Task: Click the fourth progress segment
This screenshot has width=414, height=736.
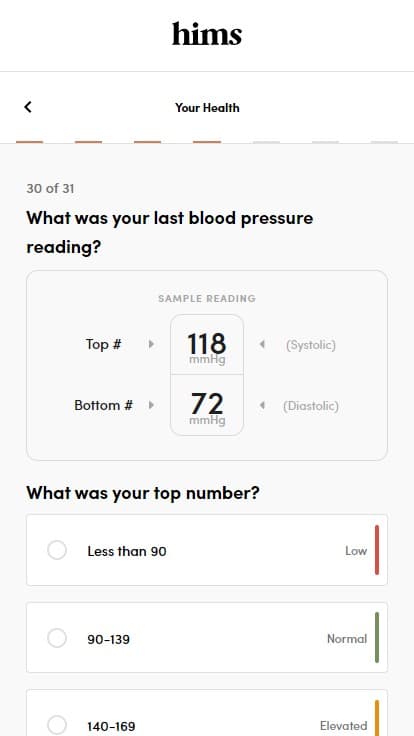Action: (207, 142)
